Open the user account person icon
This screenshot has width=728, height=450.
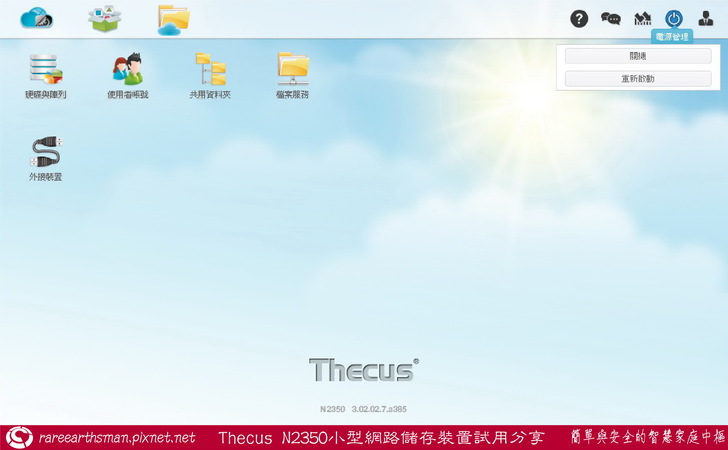706,19
